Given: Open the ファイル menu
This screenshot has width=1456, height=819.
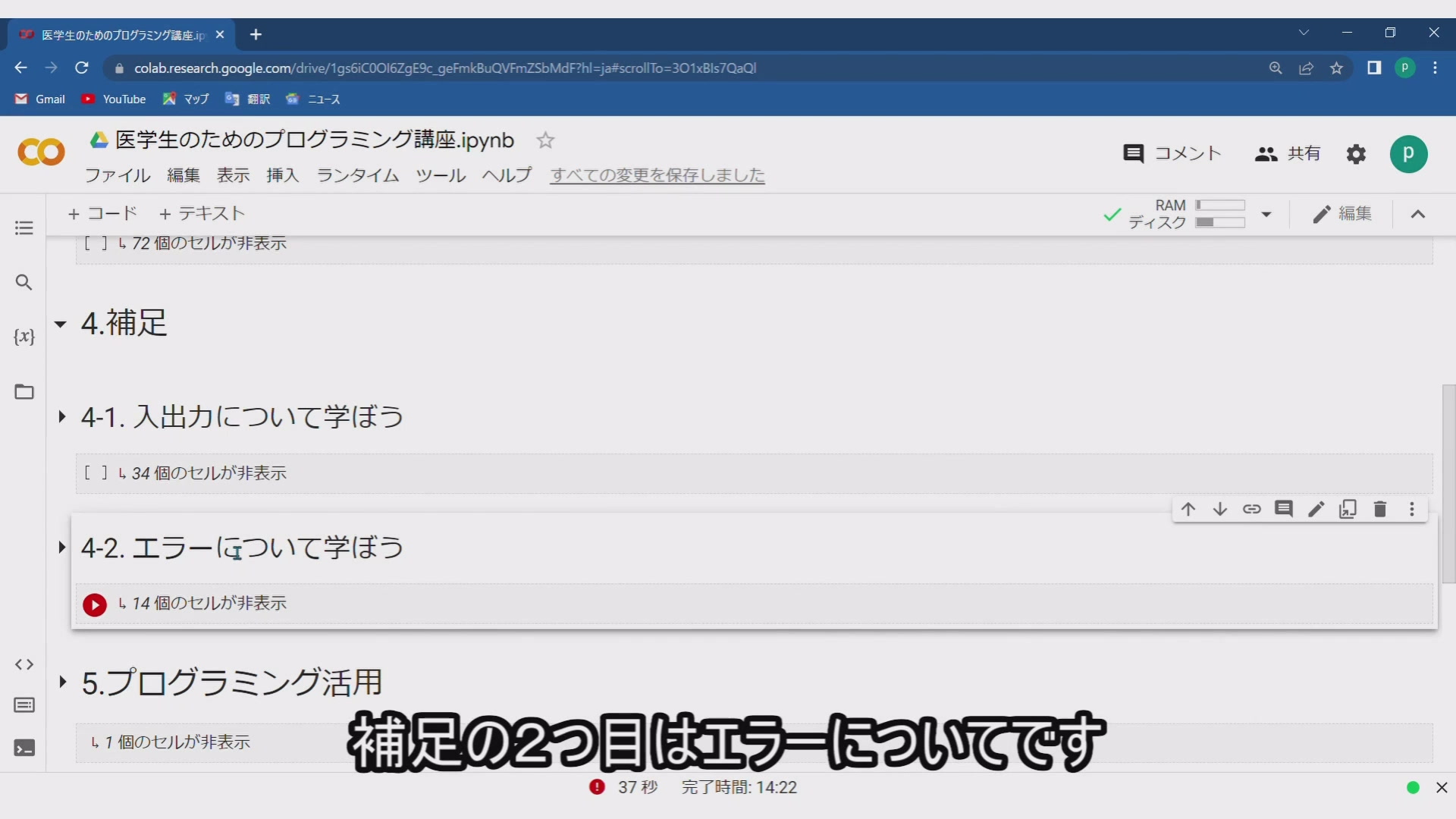Looking at the screenshot, I should [x=118, y=175].
